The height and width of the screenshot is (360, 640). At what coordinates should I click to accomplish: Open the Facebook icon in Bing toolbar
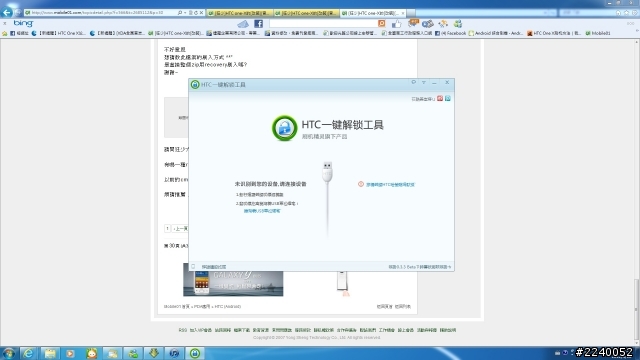258,24
